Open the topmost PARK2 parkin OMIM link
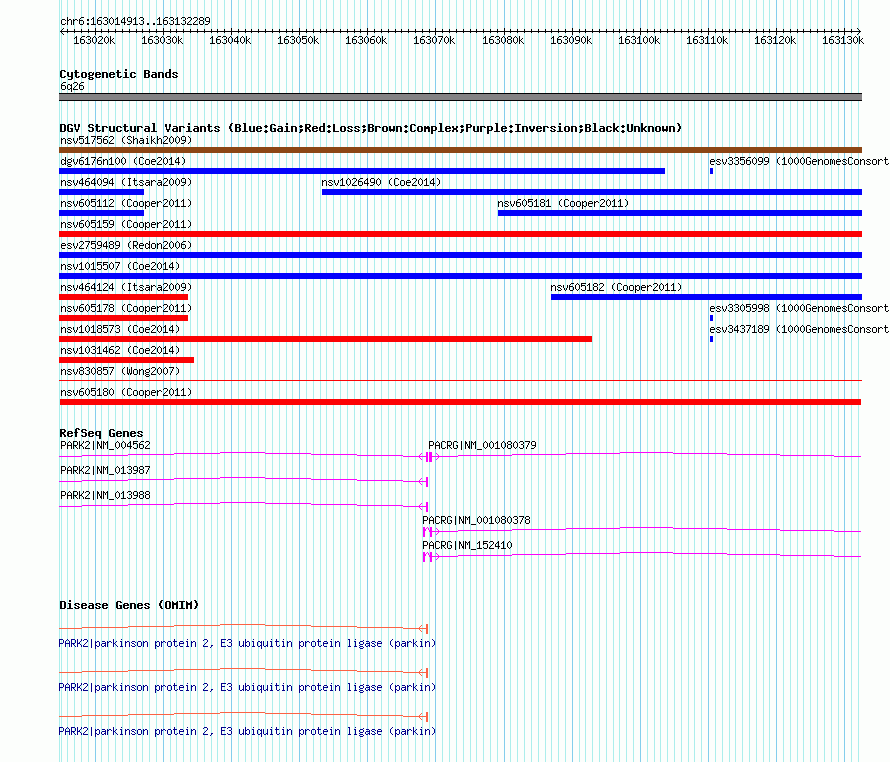Viewport: 890px width, 762px height. tap(247, 643)
